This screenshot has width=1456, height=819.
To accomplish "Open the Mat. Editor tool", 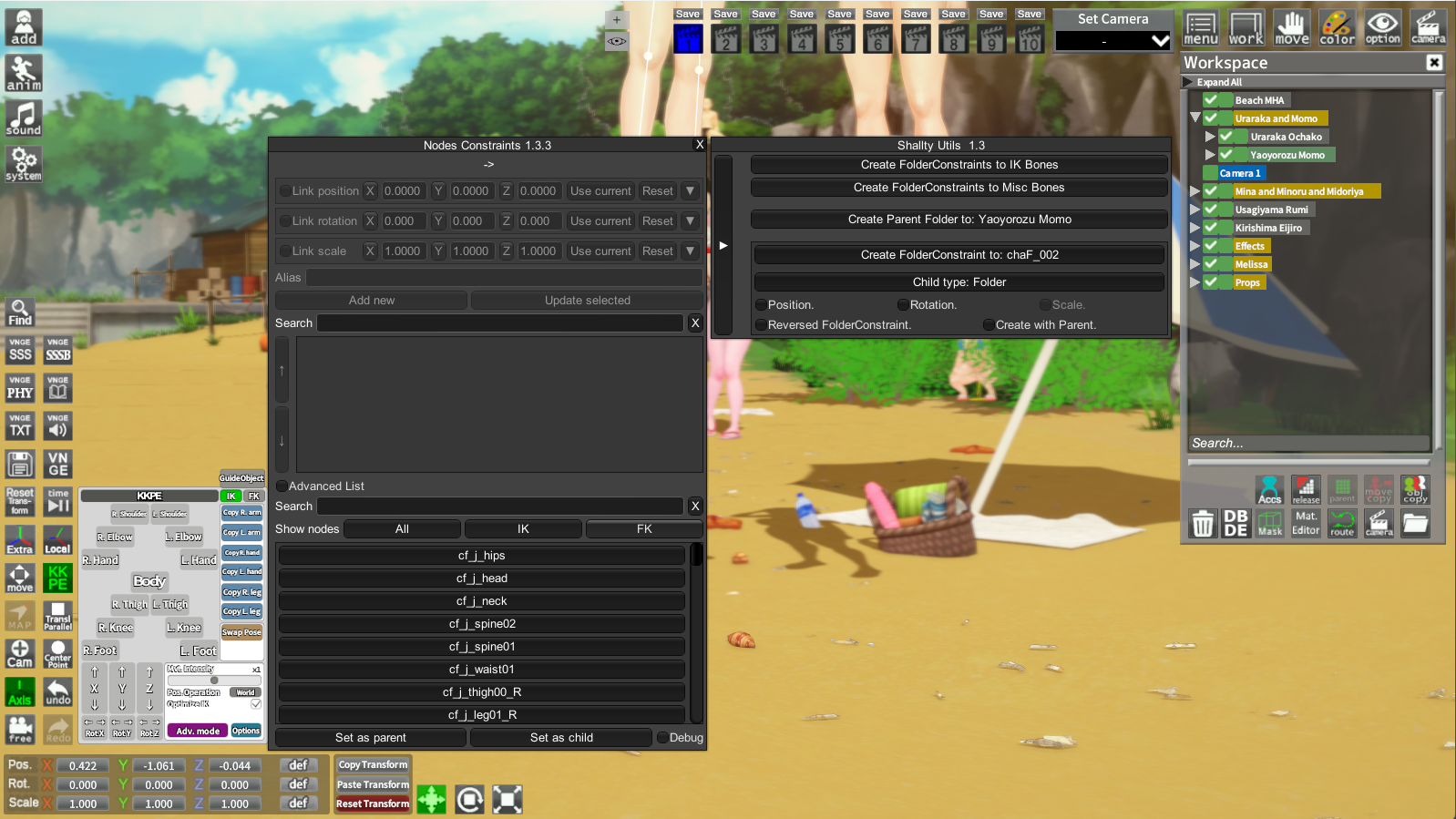I will (1306, 523).
